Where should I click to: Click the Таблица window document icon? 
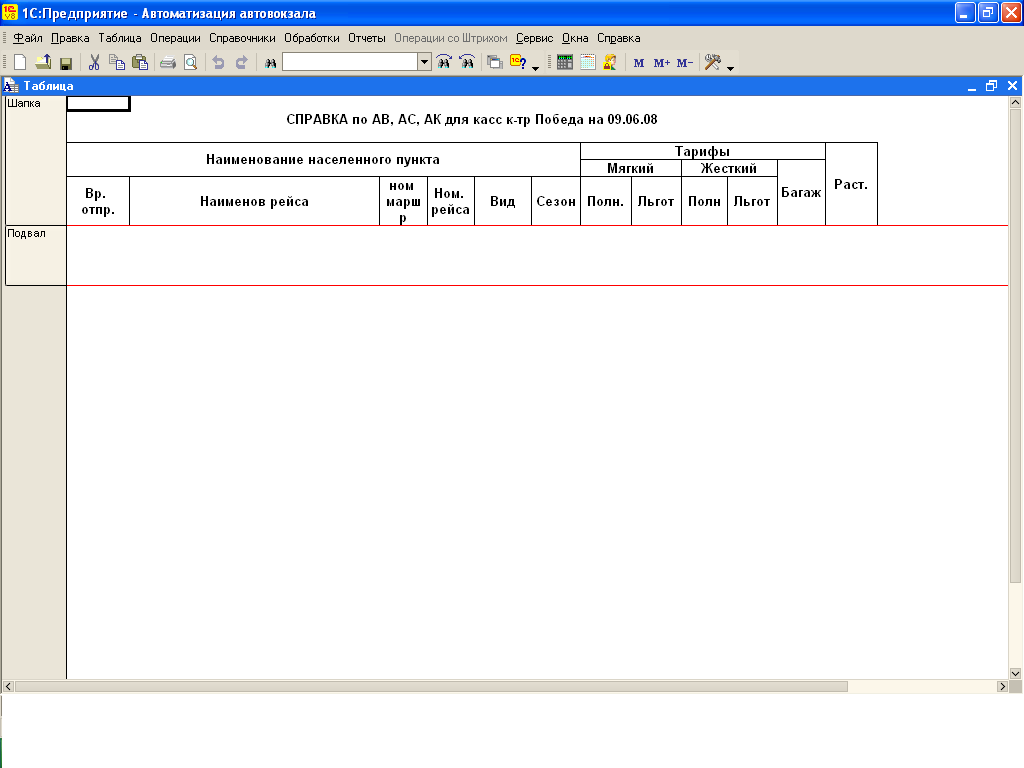pyautogui.click(x=11, y=86)
